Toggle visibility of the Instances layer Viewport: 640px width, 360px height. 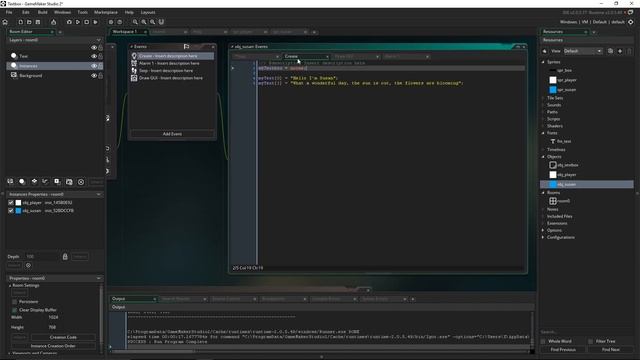coord(94,66)
